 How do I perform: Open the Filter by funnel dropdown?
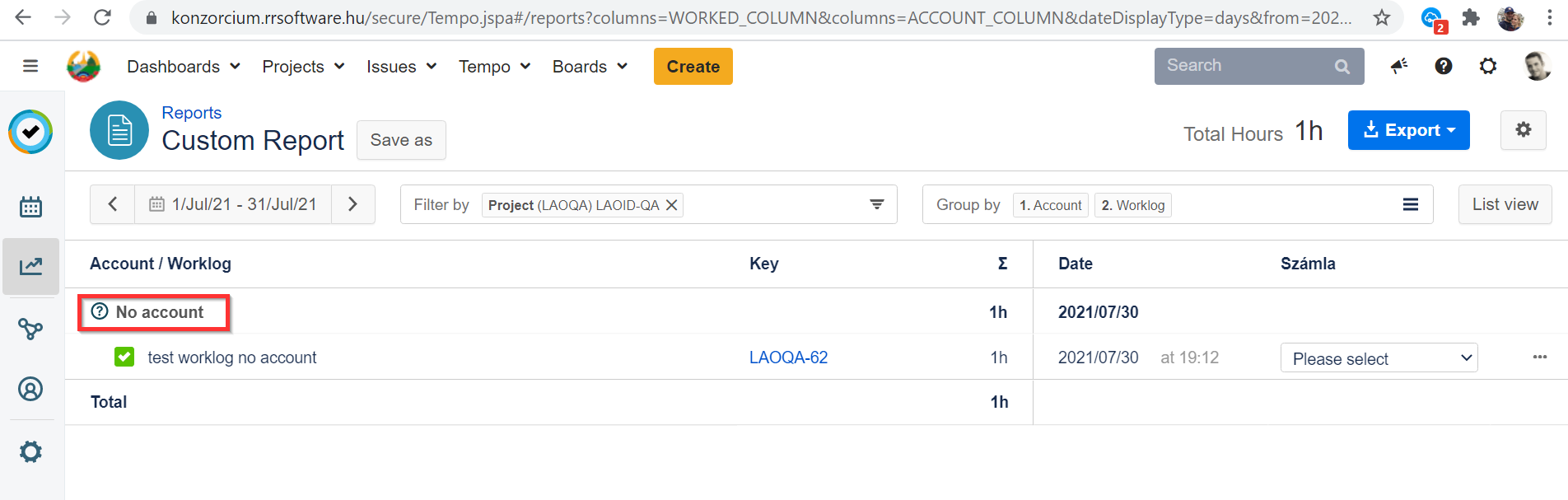(x=876, y=204)
